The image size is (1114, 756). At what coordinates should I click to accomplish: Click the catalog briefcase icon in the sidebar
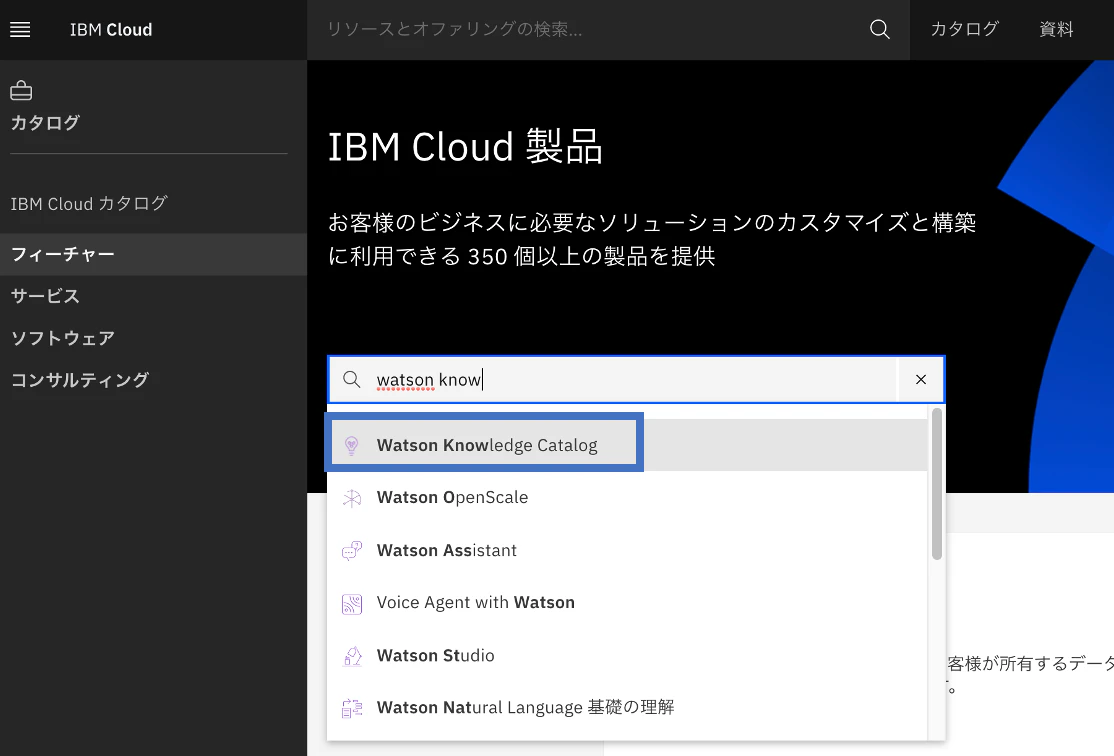pyautogui.click(x=21, y=91)
